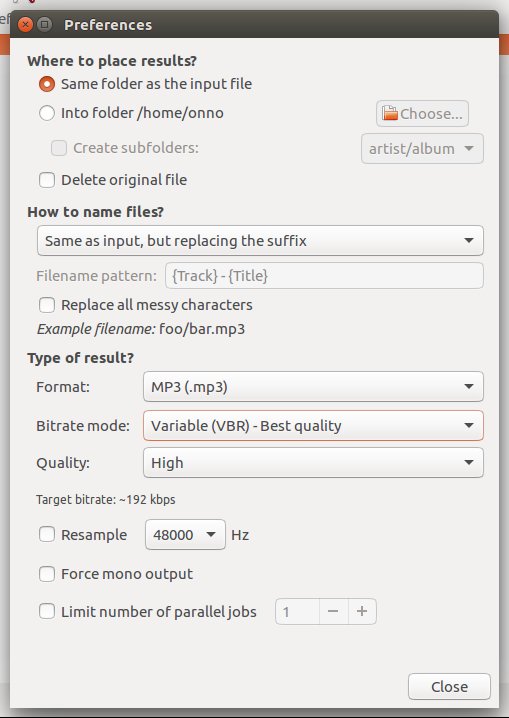Open the artist/album subfolder dropdown
The width and height of the screenshot is (509, 718).
(x=422, y=149)
